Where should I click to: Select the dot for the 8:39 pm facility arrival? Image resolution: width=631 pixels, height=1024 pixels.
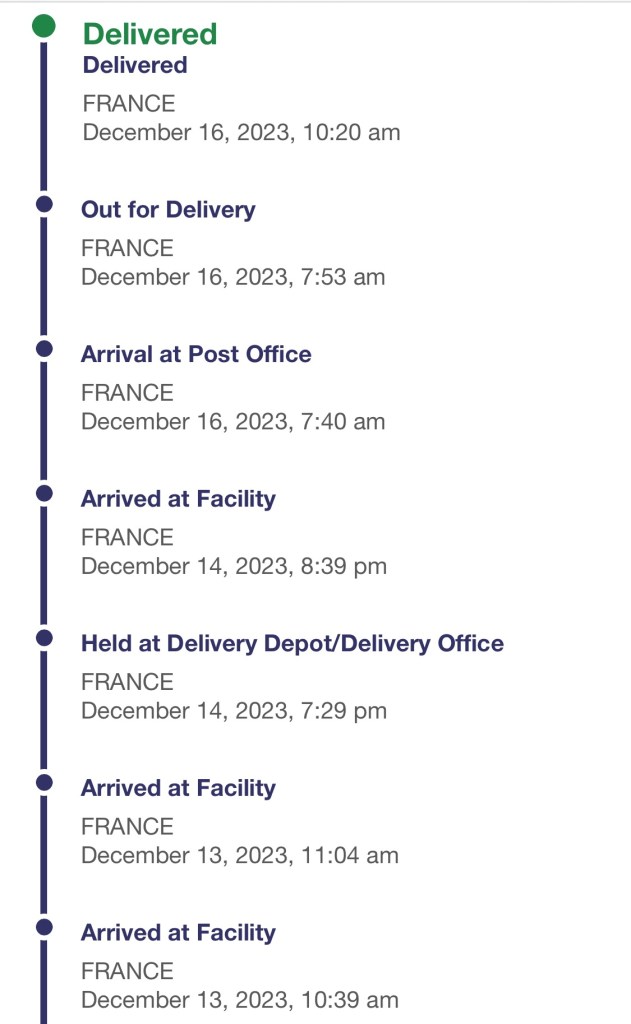coord(43,493)
